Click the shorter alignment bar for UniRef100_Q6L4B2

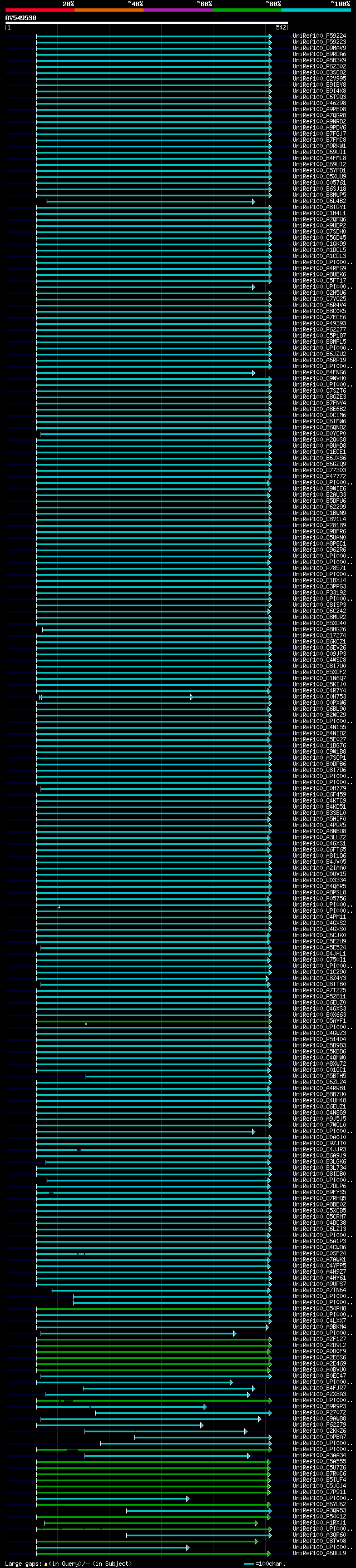[151, 201]
